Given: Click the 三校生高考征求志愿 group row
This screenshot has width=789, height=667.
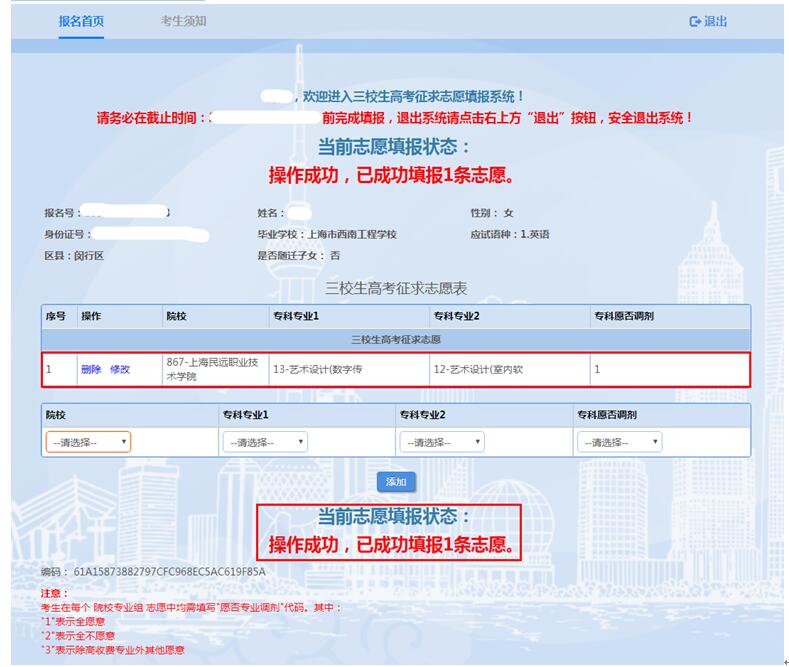Looking at the screenshot, I should point(396,340).
